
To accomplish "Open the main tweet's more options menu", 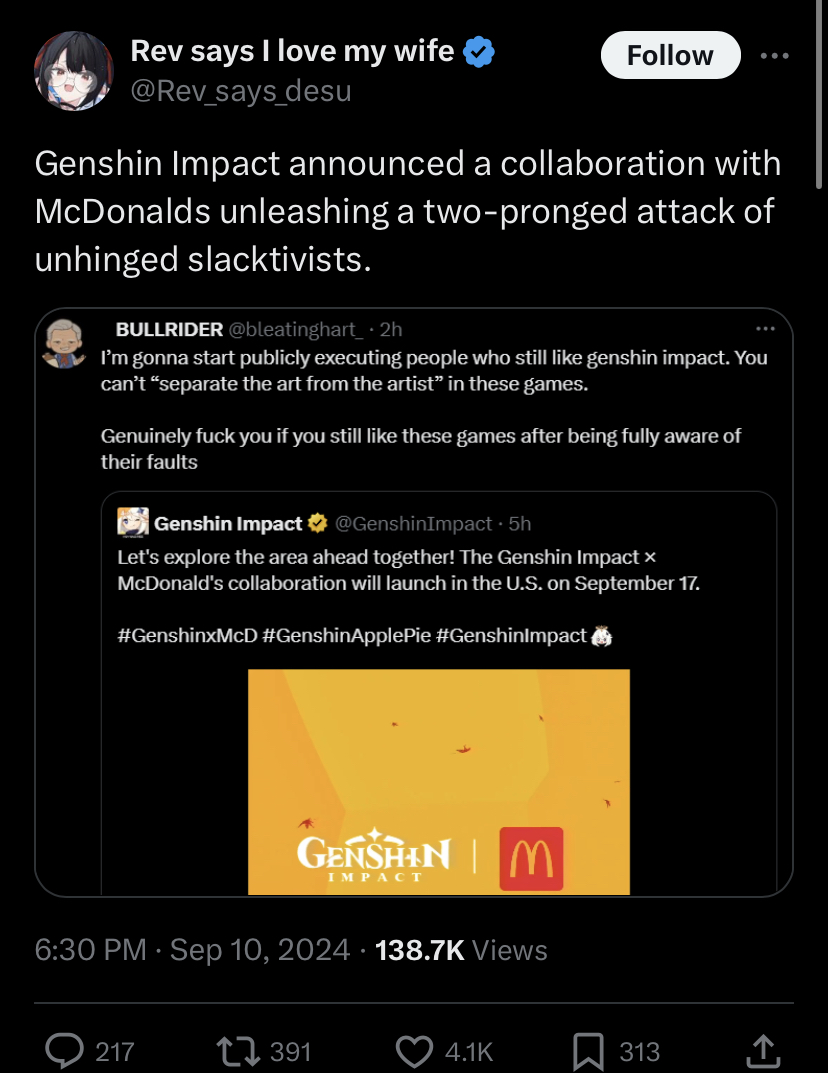I will [x=775, y=56].
